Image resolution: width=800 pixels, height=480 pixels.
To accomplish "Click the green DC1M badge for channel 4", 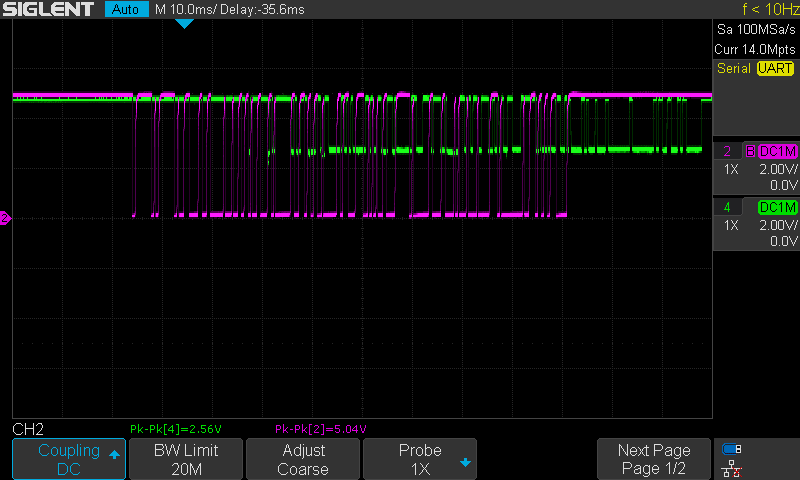I will tap(778, 207).
